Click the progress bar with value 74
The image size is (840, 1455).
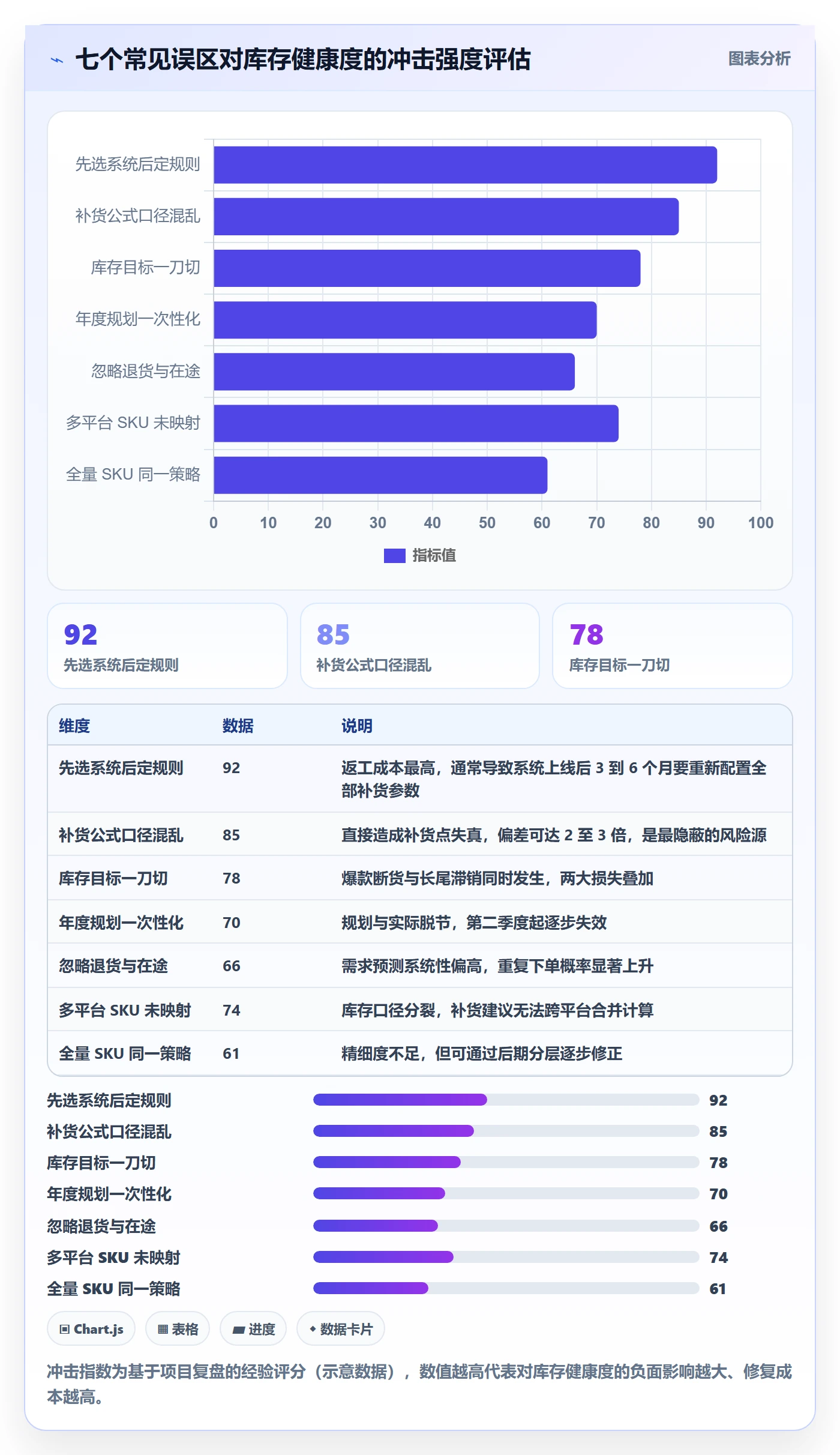coord(506,1257)
